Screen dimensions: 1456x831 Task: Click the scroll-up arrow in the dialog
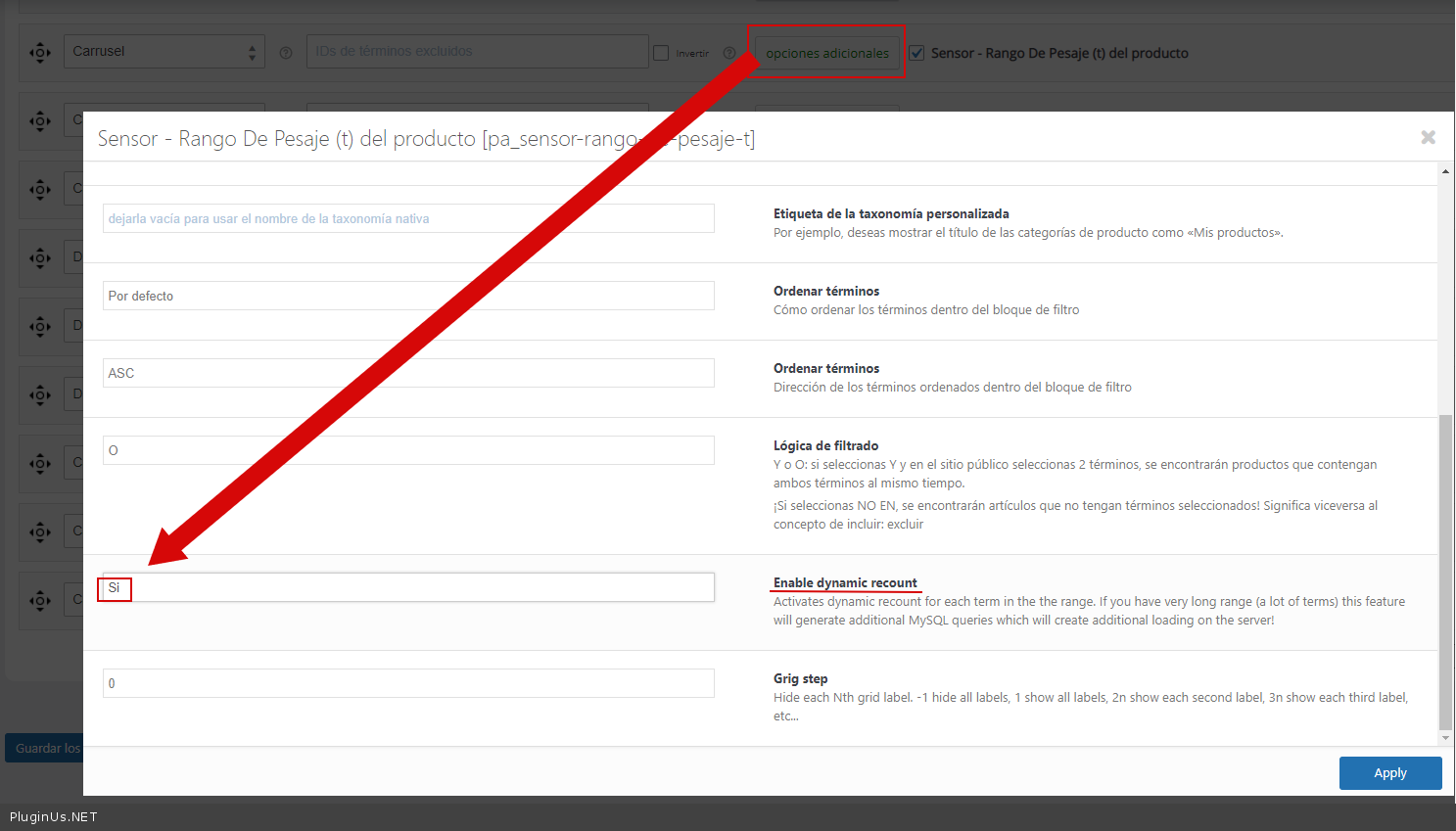[x=1445, y=172]
